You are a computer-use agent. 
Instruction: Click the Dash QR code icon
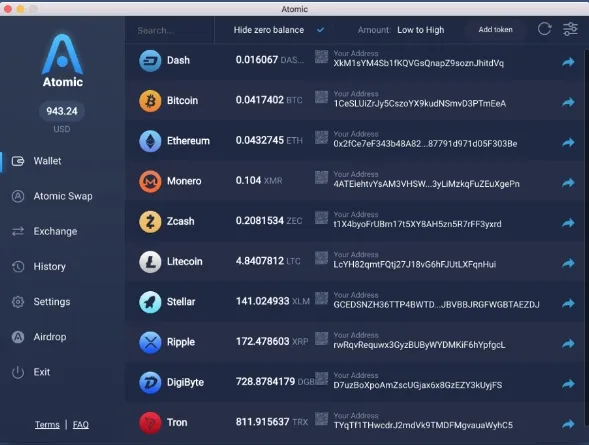pyautogui.click(x=321, y=57)
